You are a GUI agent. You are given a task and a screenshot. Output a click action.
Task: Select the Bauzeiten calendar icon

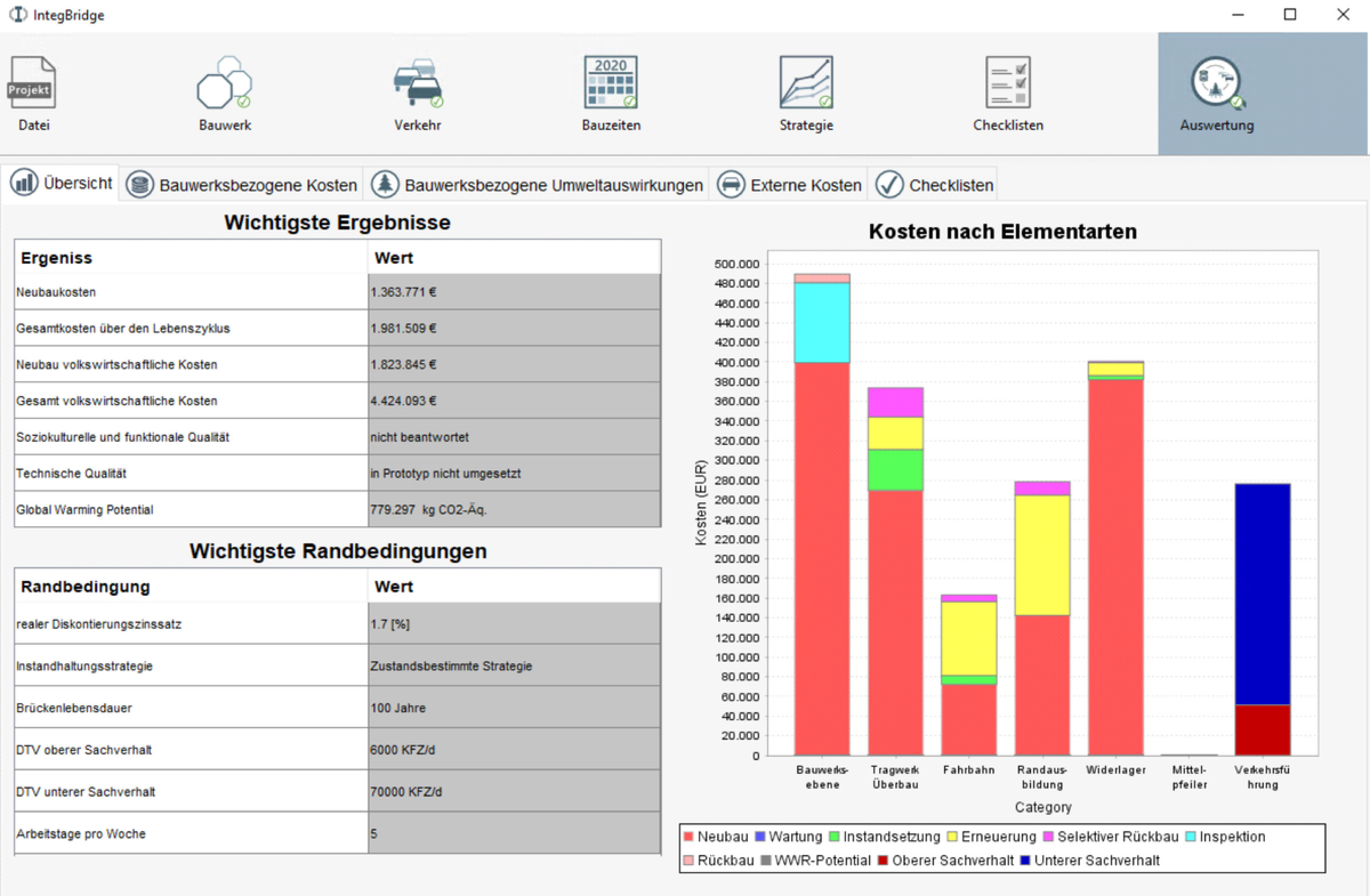[x=611, y=82]
